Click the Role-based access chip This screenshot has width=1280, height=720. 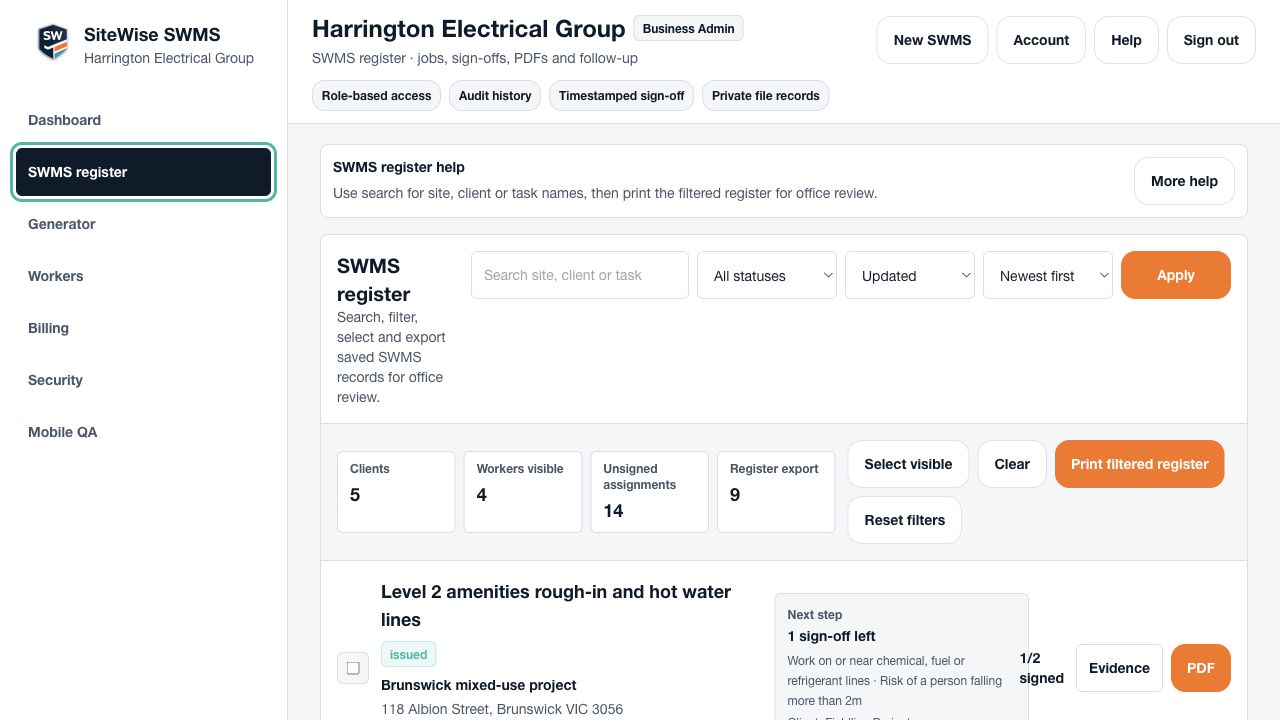(376, 96)
